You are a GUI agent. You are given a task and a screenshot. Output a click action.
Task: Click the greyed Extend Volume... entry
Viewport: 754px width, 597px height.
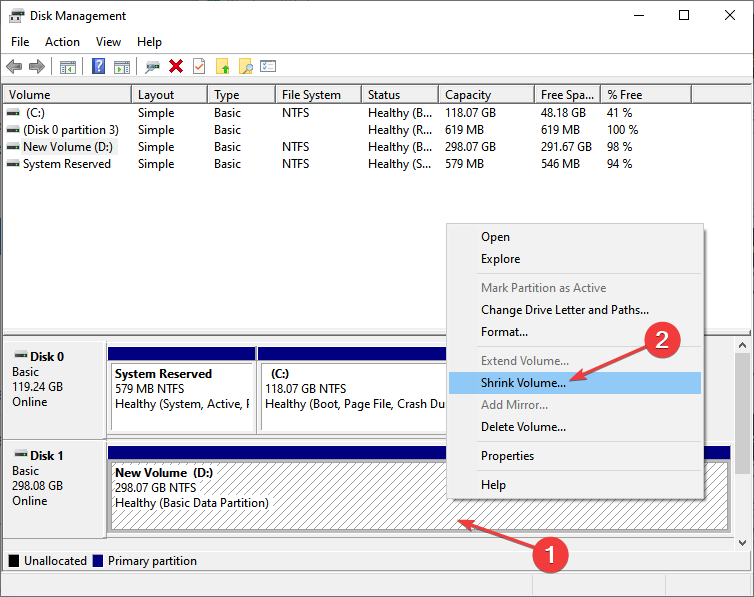click(x=575, y=361)
